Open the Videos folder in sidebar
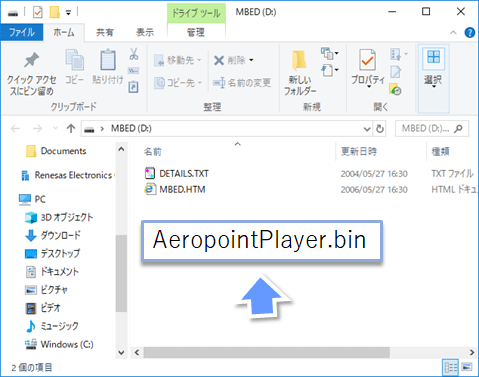Image resolution: width=479 pixels, height=377 pixels. [x=50, y=308]
